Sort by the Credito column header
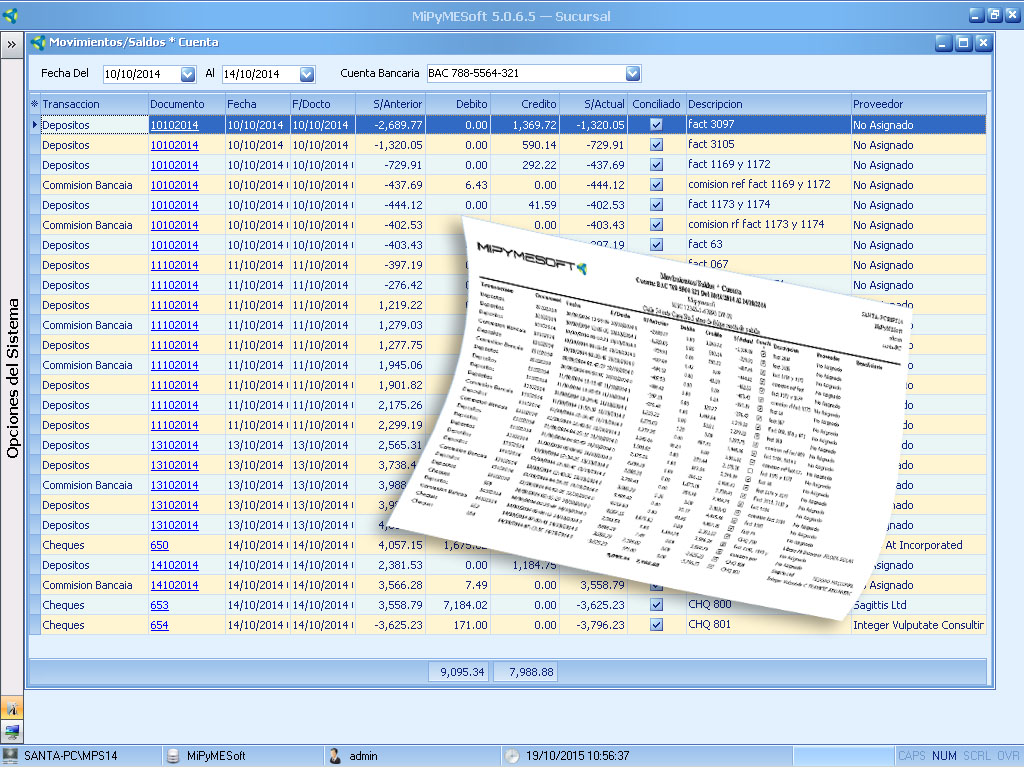The width and height of the screenshot is (1024, 768). point(525,104)
